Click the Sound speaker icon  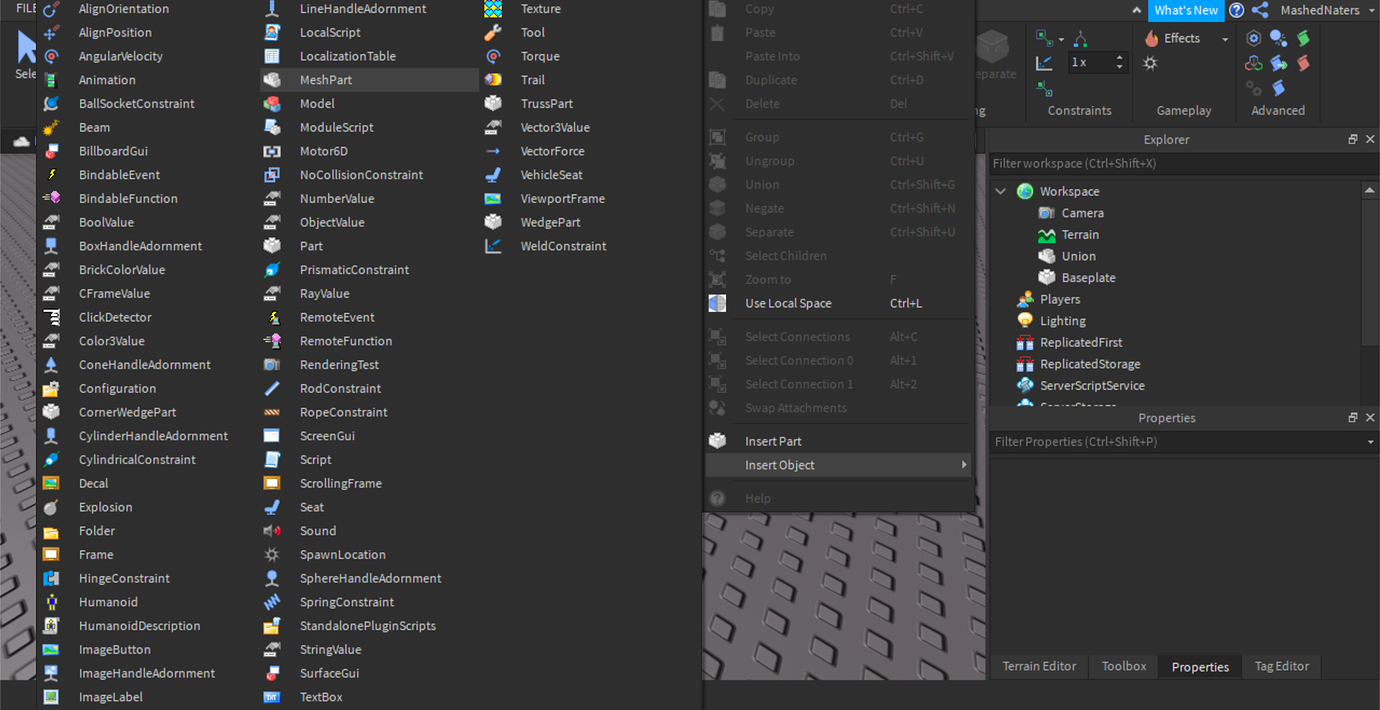coord(272,531)
